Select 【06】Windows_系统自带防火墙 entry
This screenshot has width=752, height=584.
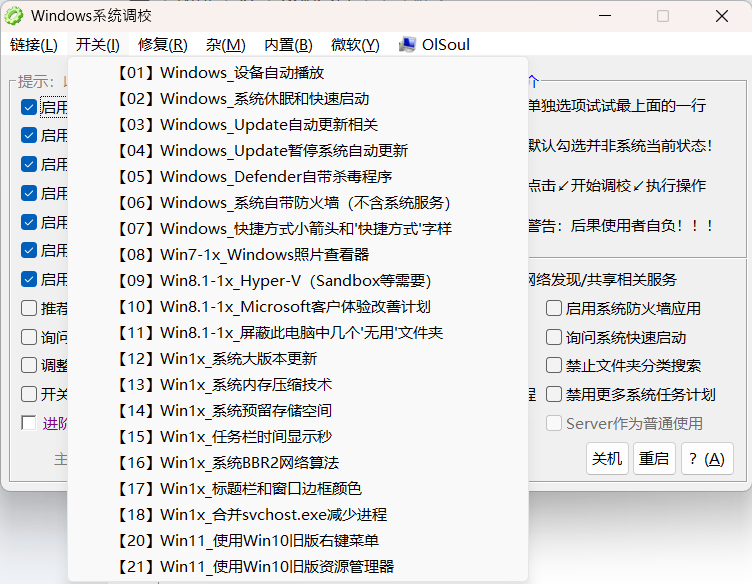pyautogui.click(x=298, y=202)
